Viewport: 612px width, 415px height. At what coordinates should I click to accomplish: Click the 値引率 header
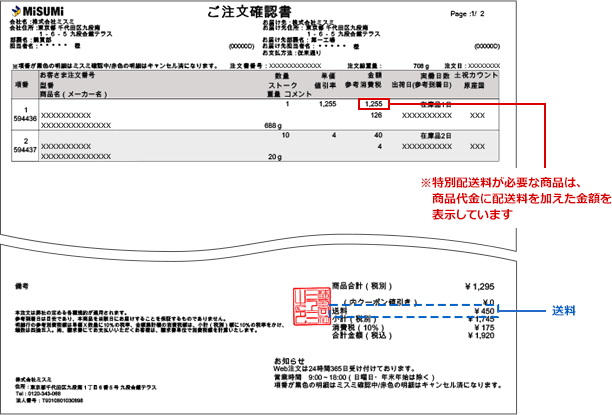[x=326, y=85]
